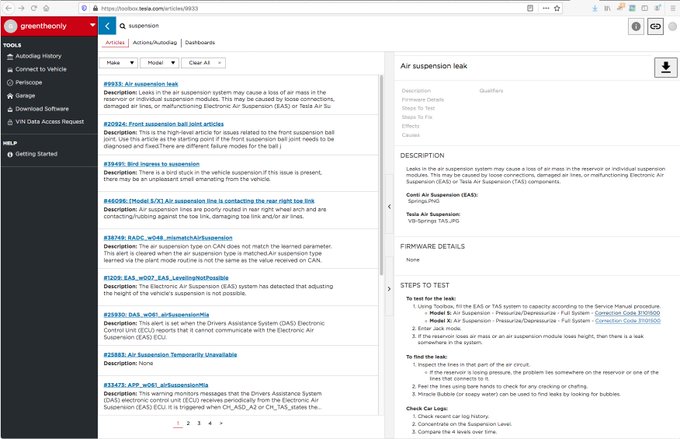The image size is (680, 439).
Task: Download the Air suspension leak article
Action: pos(666,67)
